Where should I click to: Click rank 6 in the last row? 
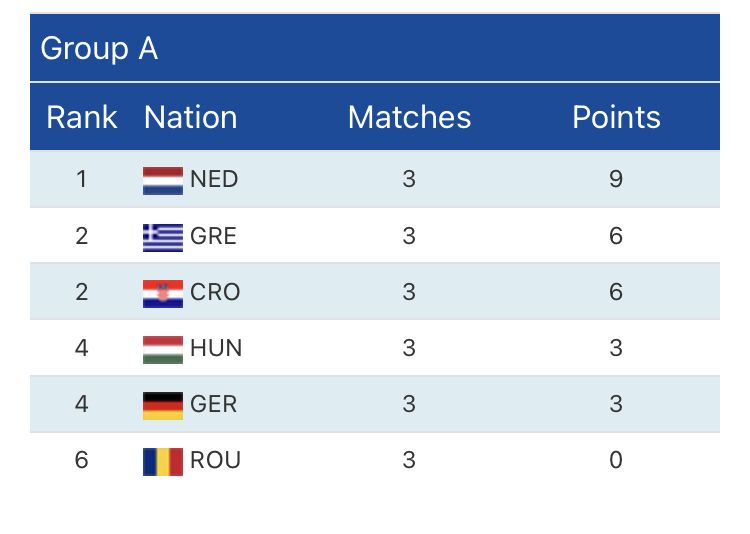[81, 460]
